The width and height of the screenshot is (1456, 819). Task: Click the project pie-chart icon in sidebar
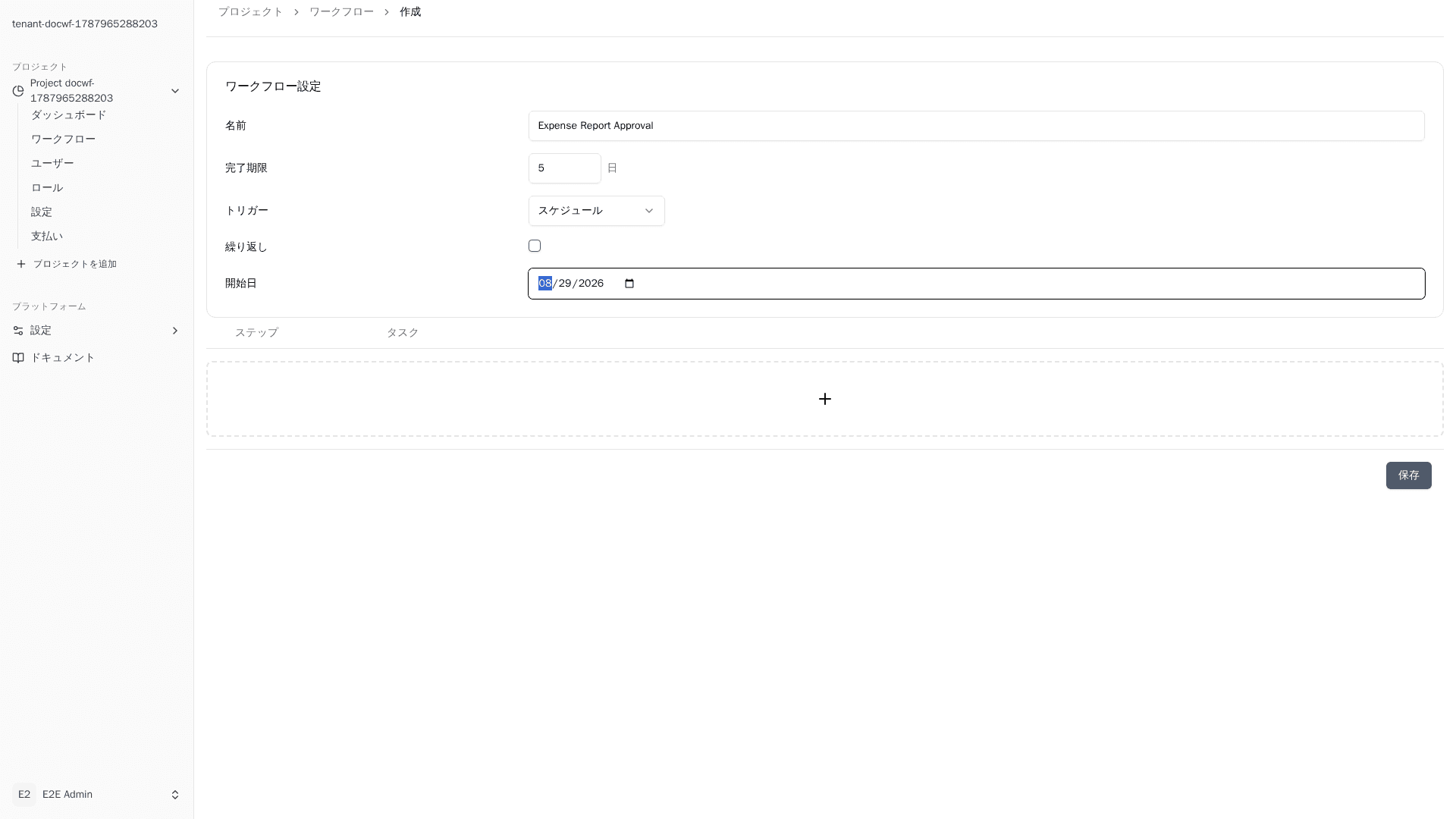click(18, 91)
